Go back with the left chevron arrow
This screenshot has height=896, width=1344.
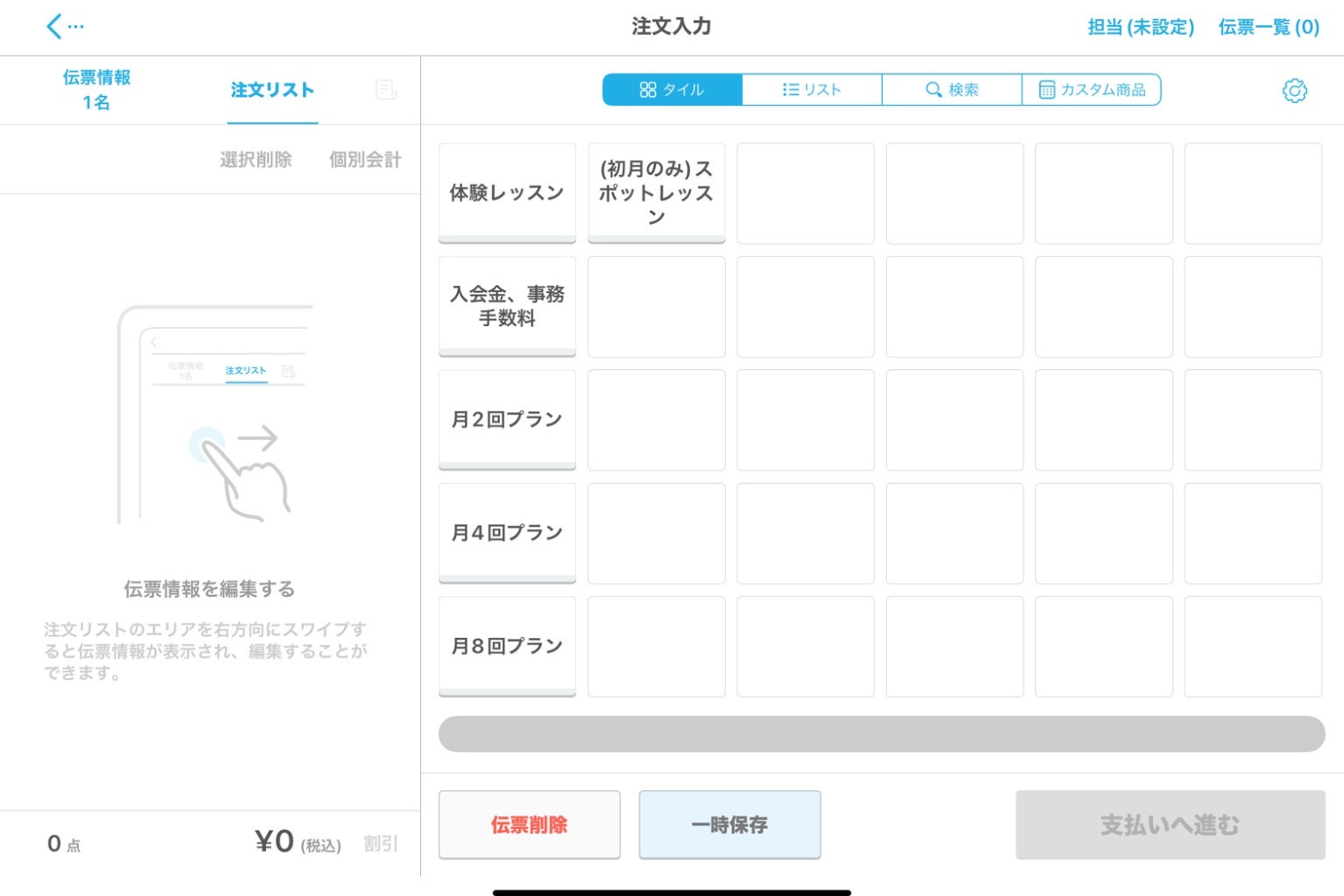54,25
